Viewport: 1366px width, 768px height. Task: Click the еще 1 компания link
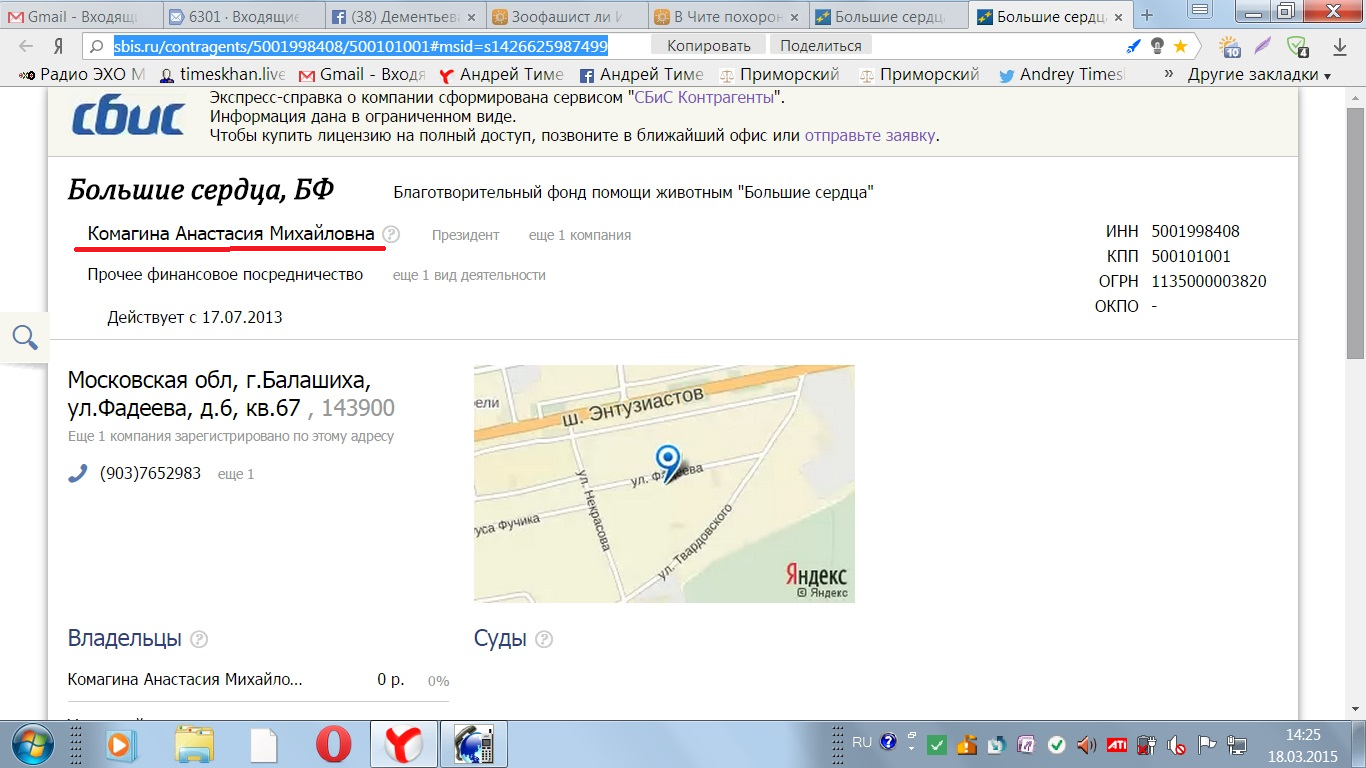580,236
